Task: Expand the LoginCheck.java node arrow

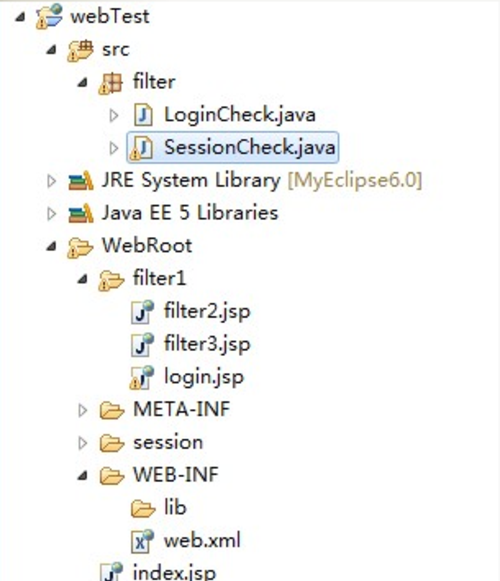Action: coord(114,116)
